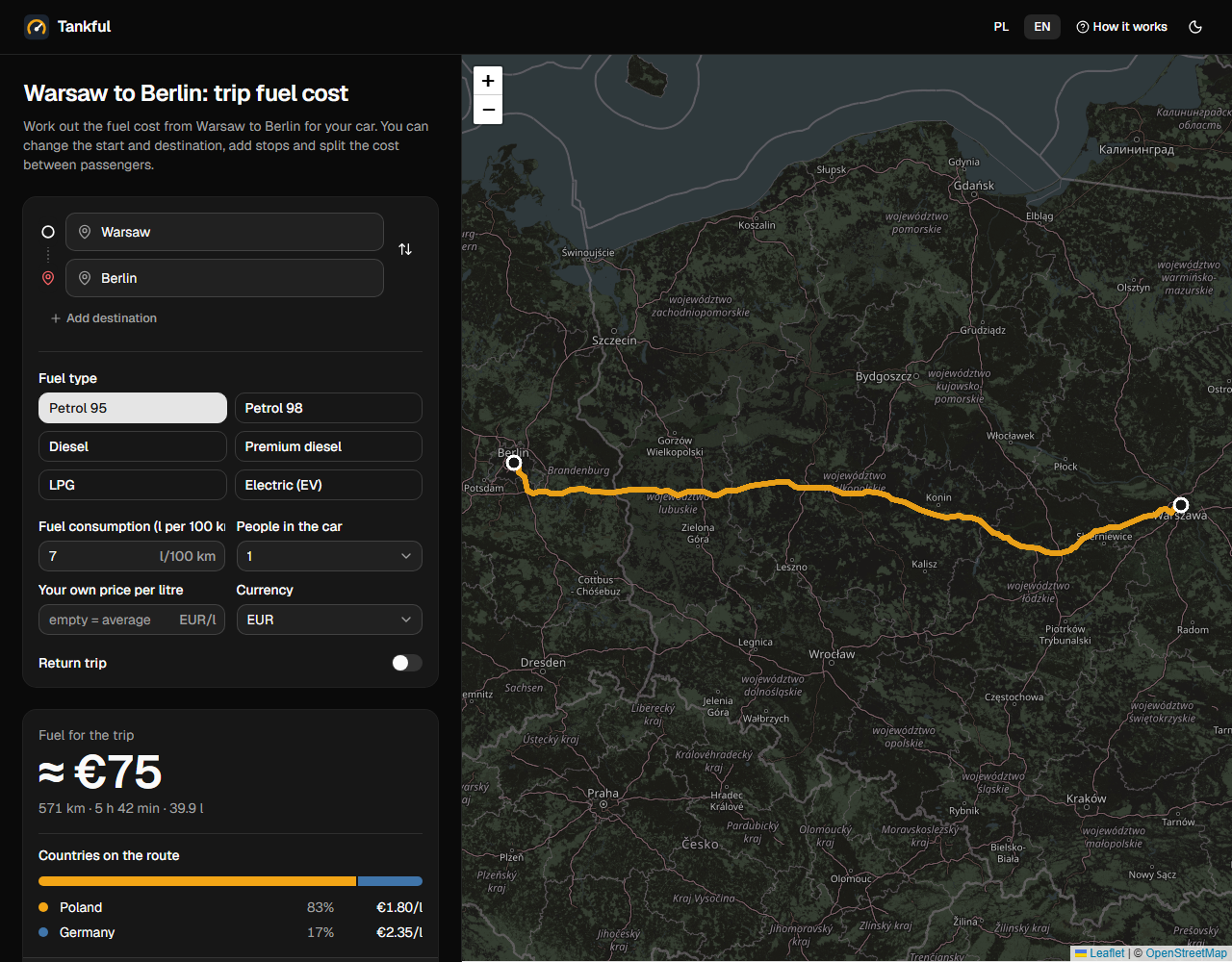Open the Currency EUR dropdown

pos(329,620)
